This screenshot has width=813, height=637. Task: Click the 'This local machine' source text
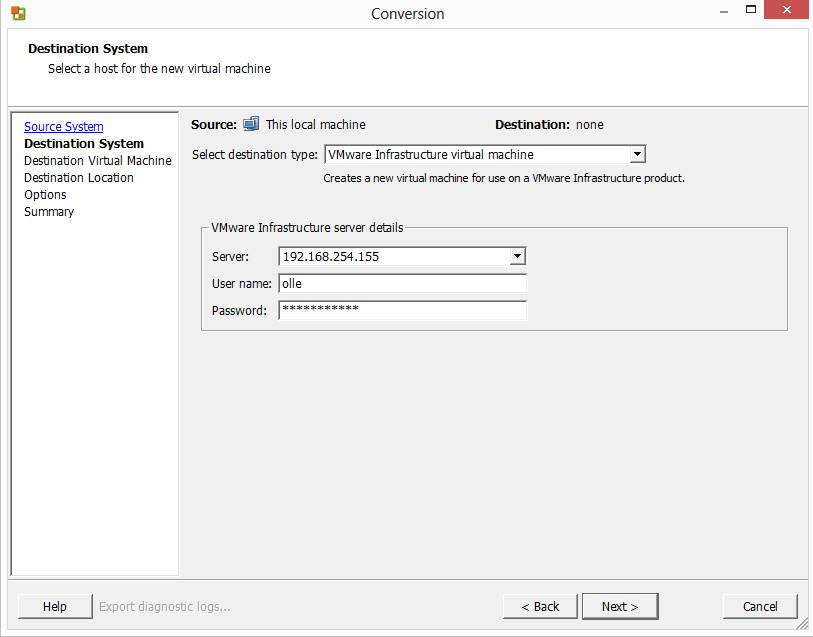[316, 124]
